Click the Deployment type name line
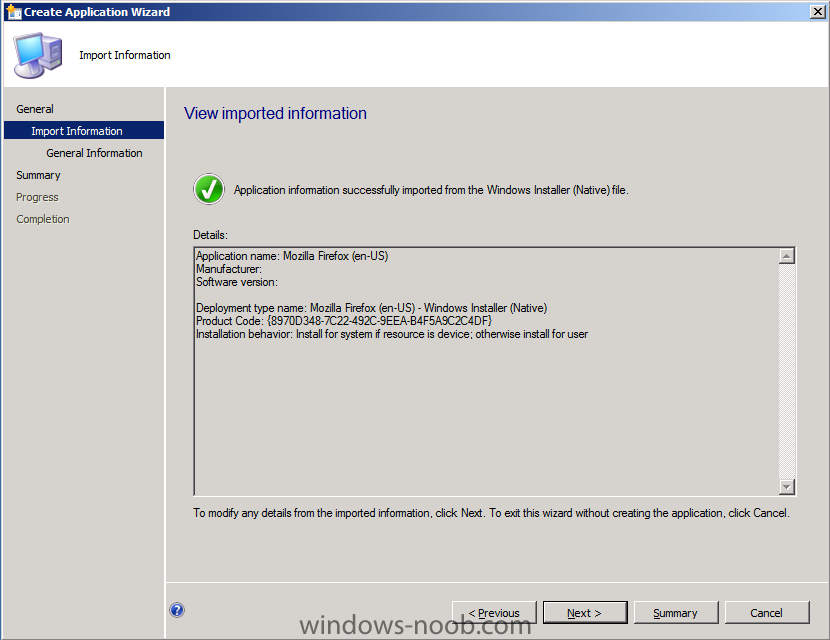 (x=372, y=308)
